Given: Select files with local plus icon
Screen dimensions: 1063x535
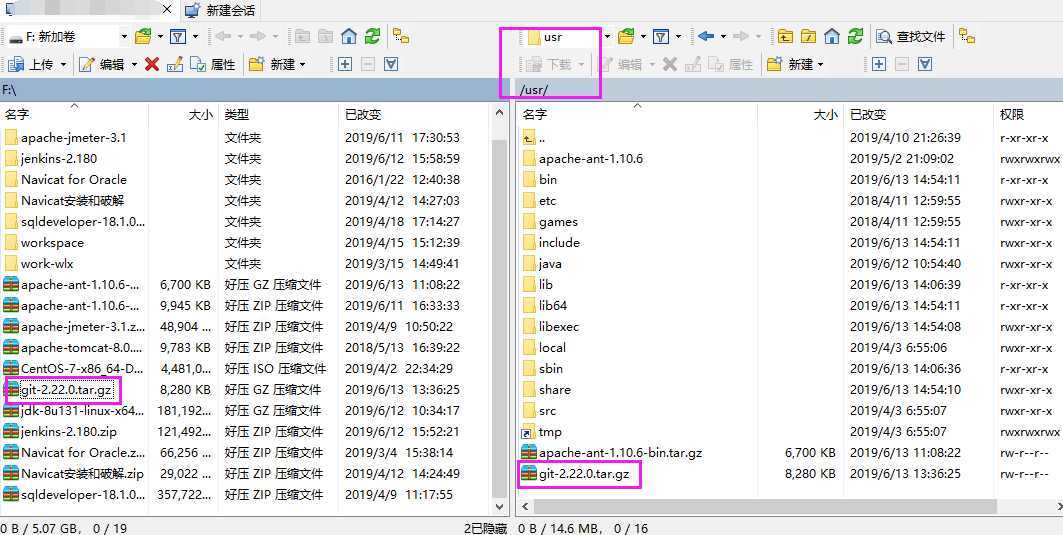Looking at the screenshot, I should pyautogui.click(x=344, y=64).
